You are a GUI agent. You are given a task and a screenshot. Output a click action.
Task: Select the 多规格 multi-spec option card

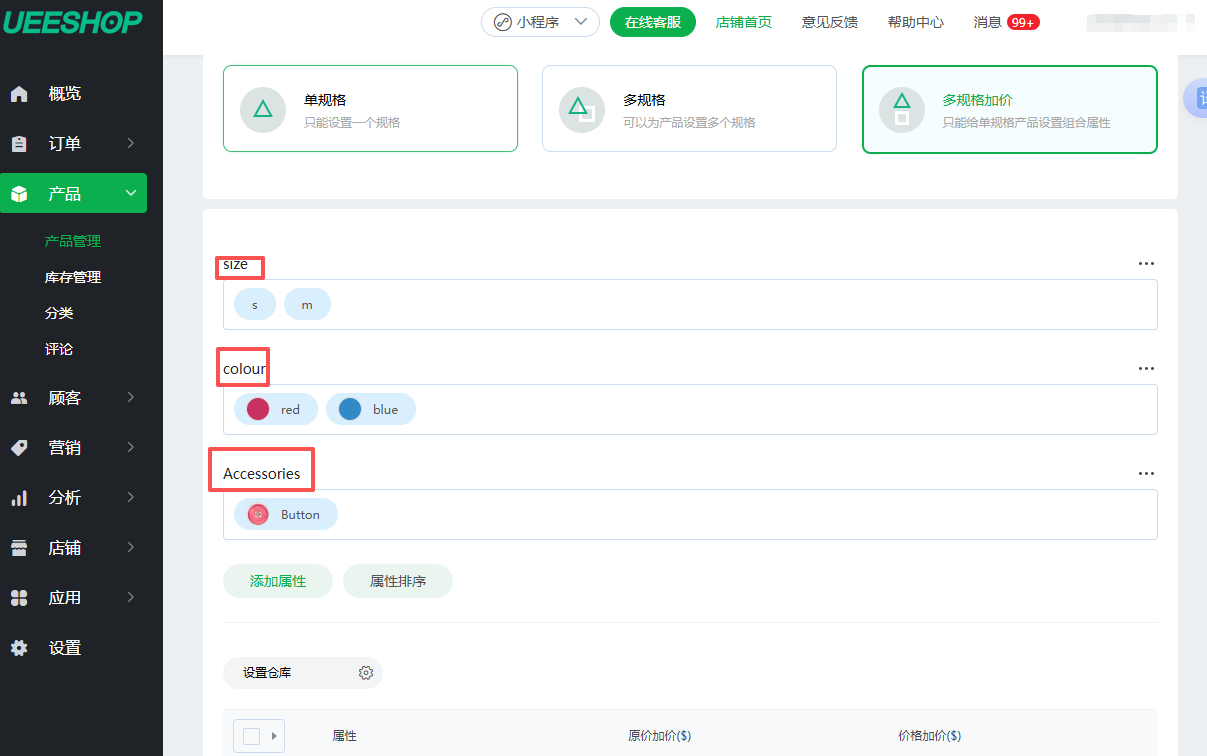coord(689,109)
